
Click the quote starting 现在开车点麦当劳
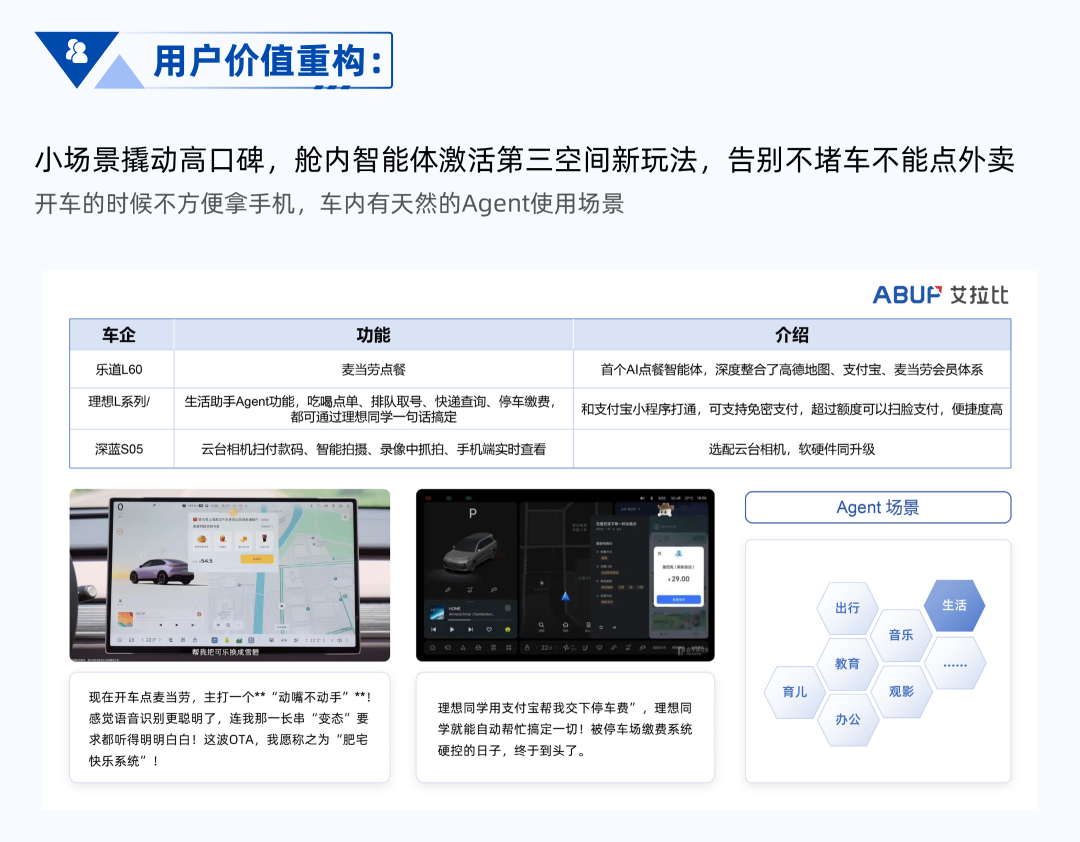pyautogui.click(x=230, y=728)
